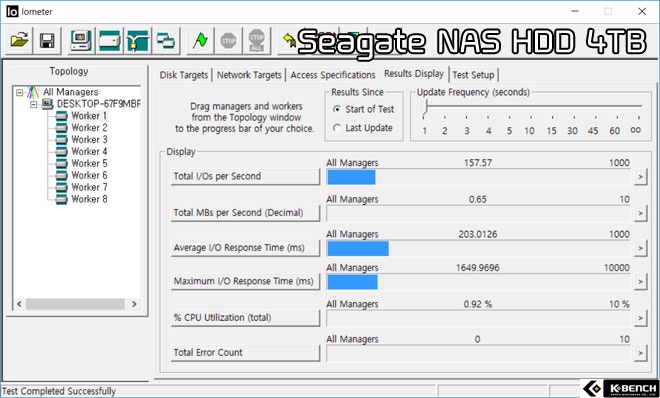Click topology scrollbar right arrow

point(134,304)
